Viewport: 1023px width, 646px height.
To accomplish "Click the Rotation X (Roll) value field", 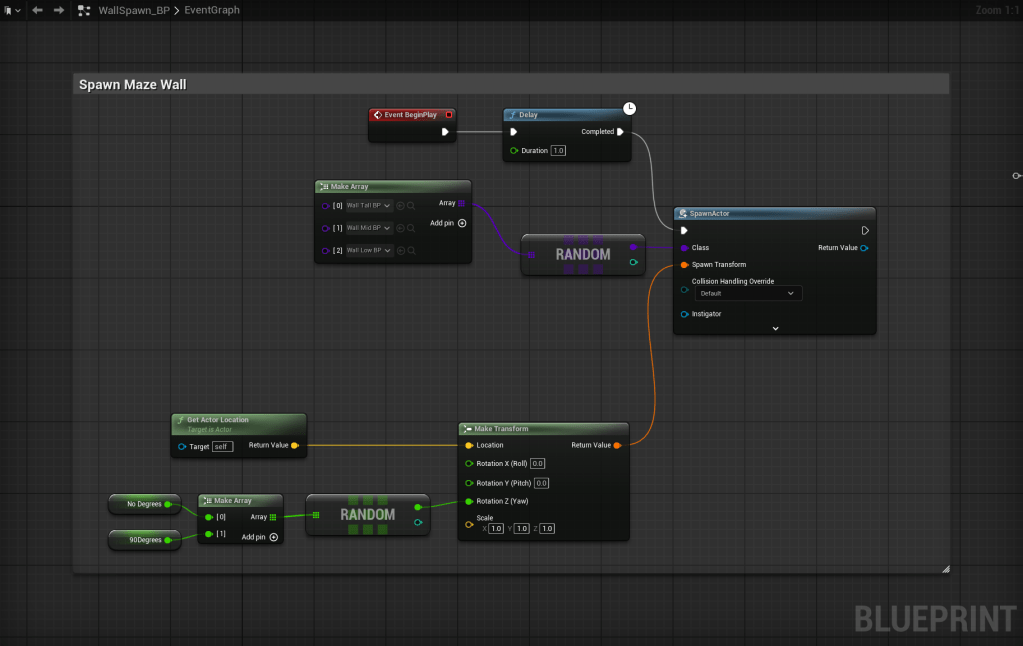I will coord(537,464).
